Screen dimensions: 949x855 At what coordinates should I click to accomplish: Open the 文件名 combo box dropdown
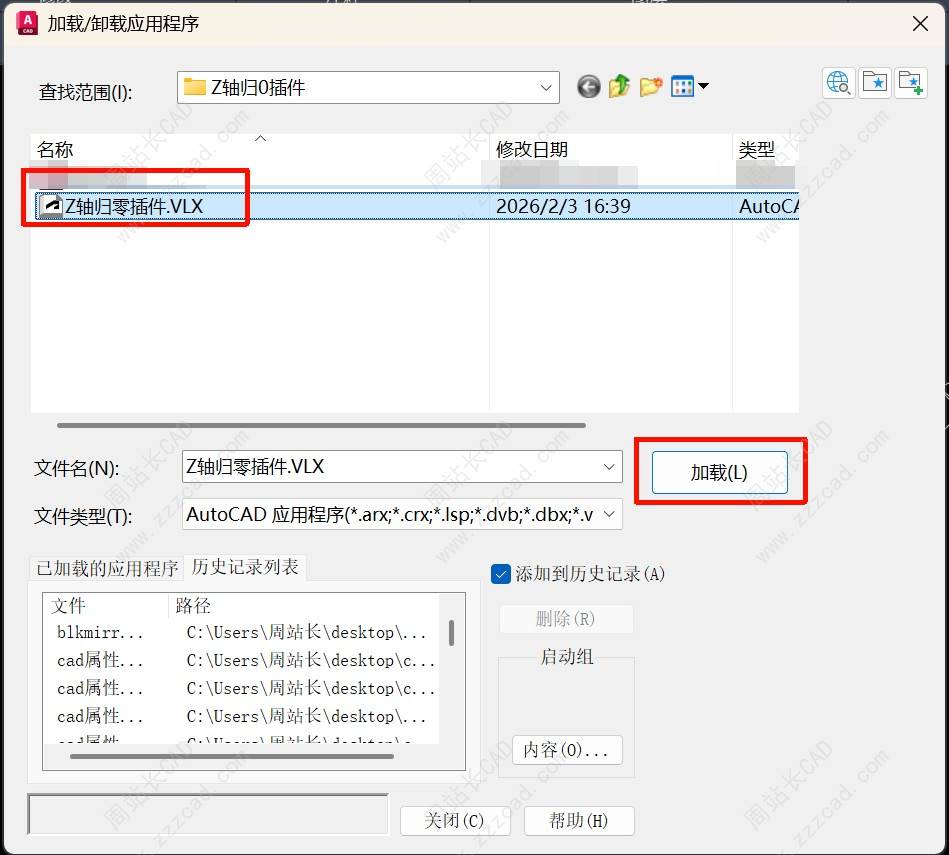pos(609,467)
